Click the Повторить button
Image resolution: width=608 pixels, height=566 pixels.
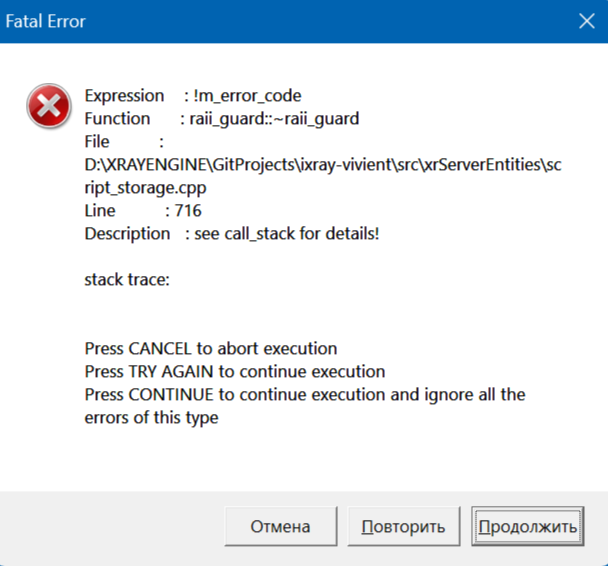403,527
